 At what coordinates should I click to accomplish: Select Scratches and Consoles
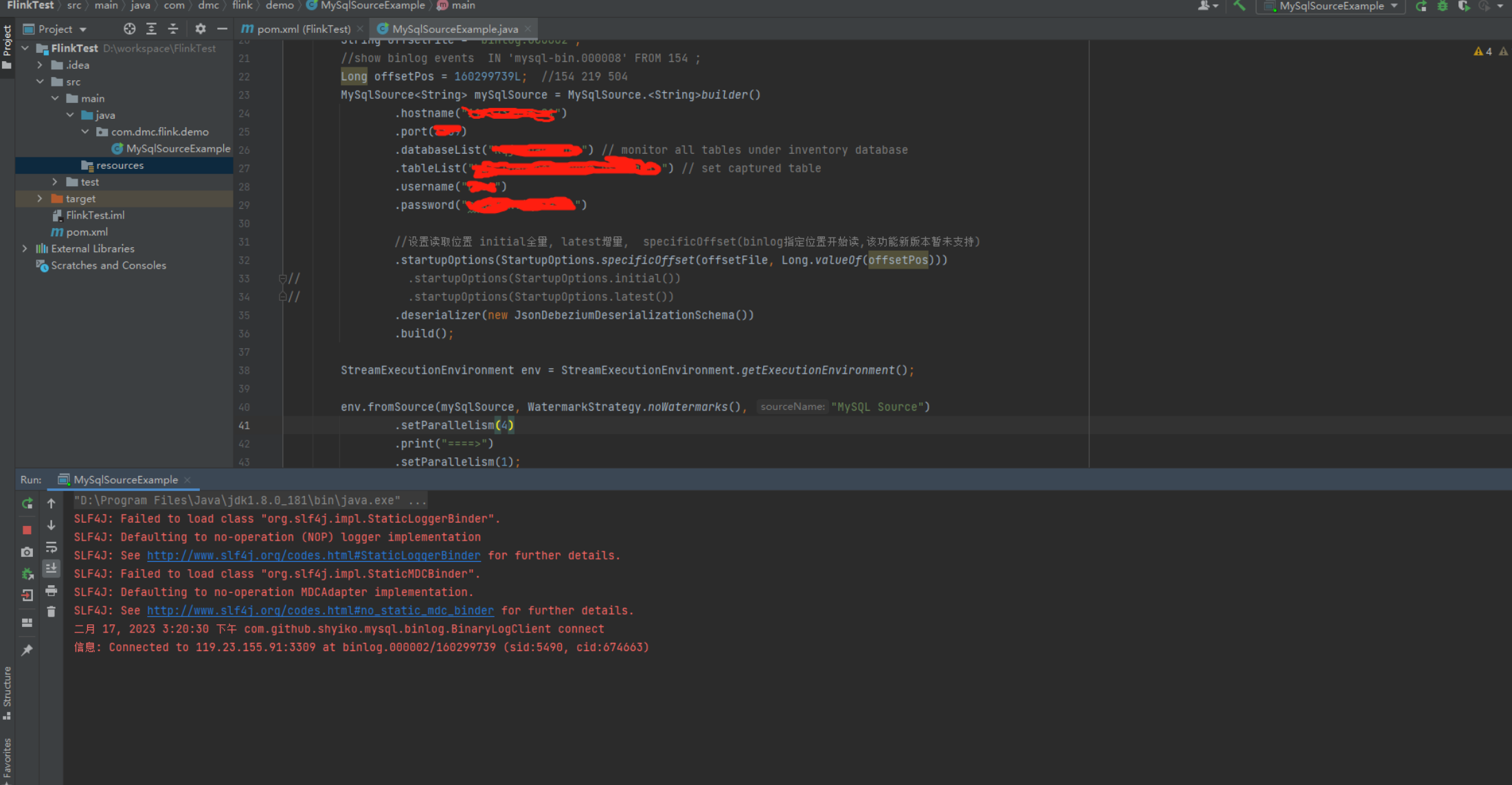click(102, 265)
